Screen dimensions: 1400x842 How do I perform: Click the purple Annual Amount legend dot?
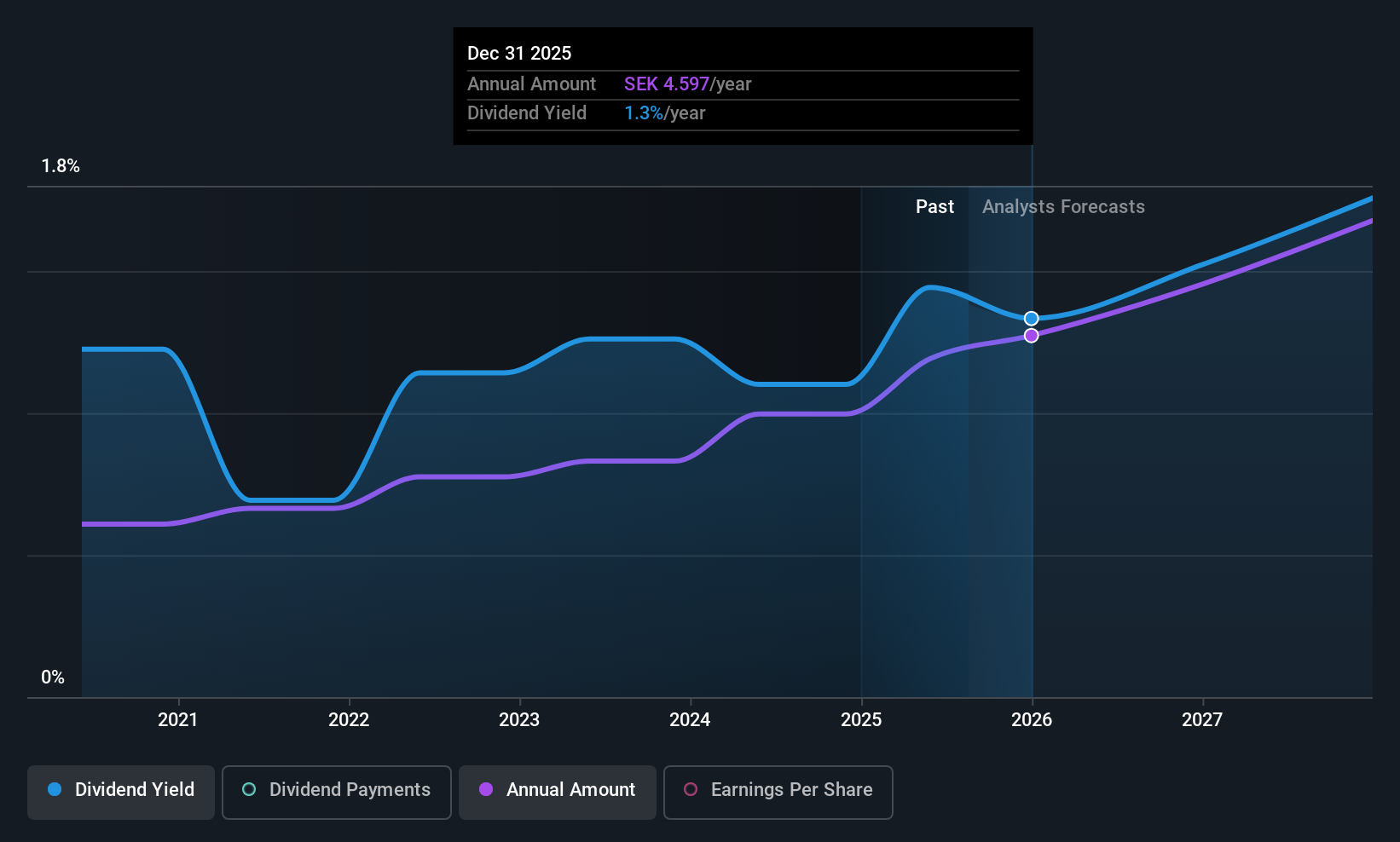point(486,789)
